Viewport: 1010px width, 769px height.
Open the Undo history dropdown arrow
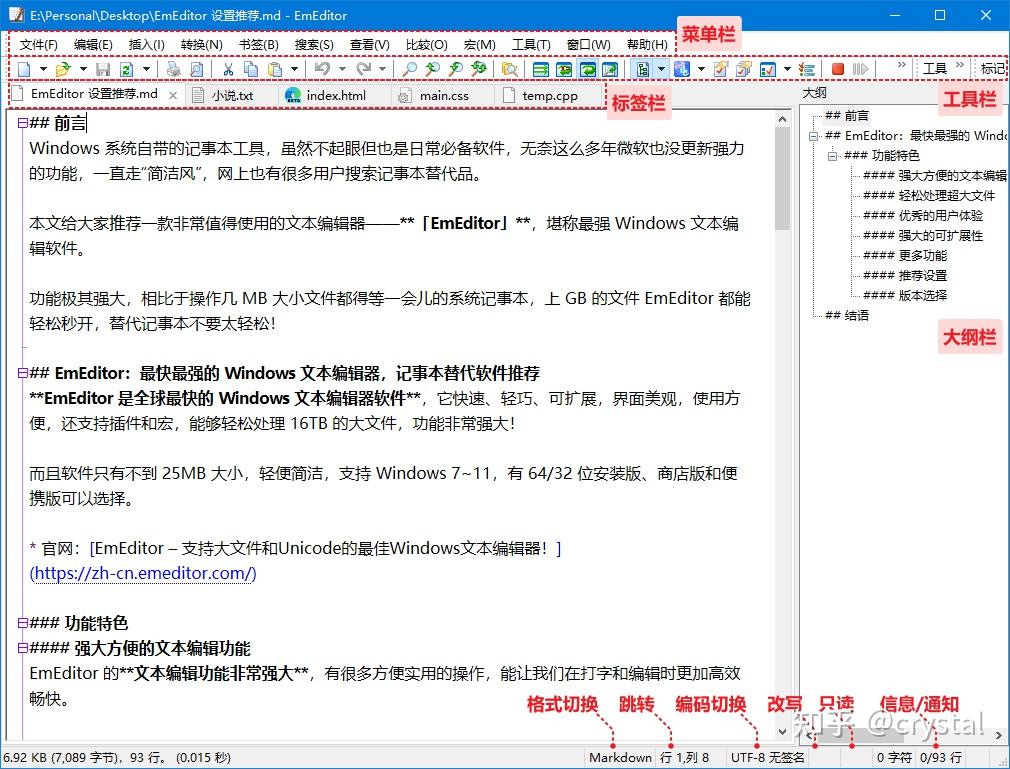(x=342, y=69)
